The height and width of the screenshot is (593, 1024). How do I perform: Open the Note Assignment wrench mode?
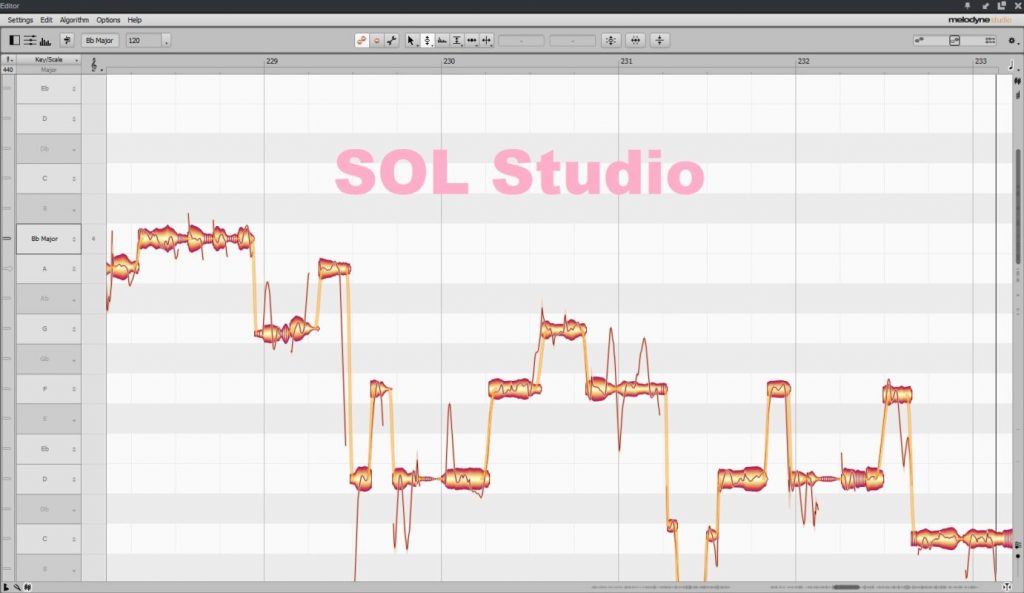[x=394, y=40]
